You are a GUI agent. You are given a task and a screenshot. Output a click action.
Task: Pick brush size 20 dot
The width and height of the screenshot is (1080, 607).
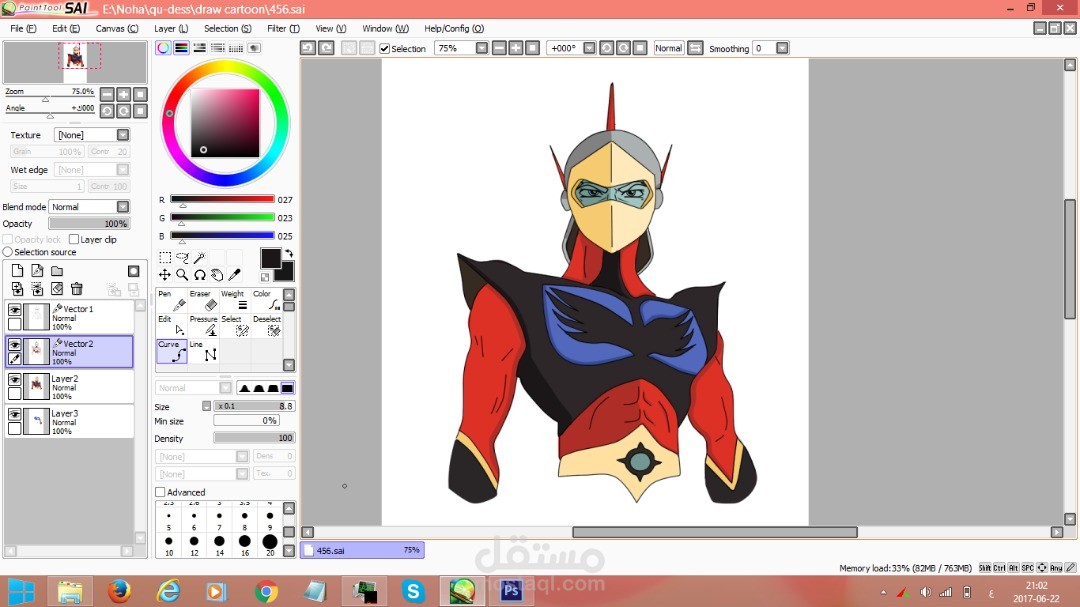click(x=270, y=542)
